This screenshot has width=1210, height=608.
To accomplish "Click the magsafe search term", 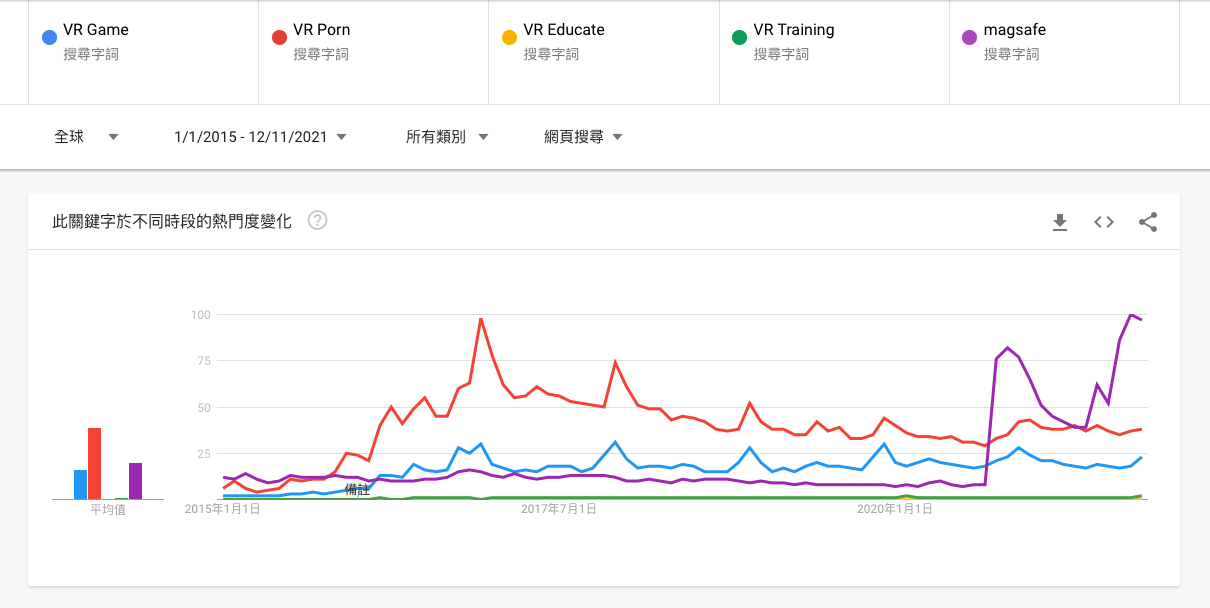I will point(1014,30).
